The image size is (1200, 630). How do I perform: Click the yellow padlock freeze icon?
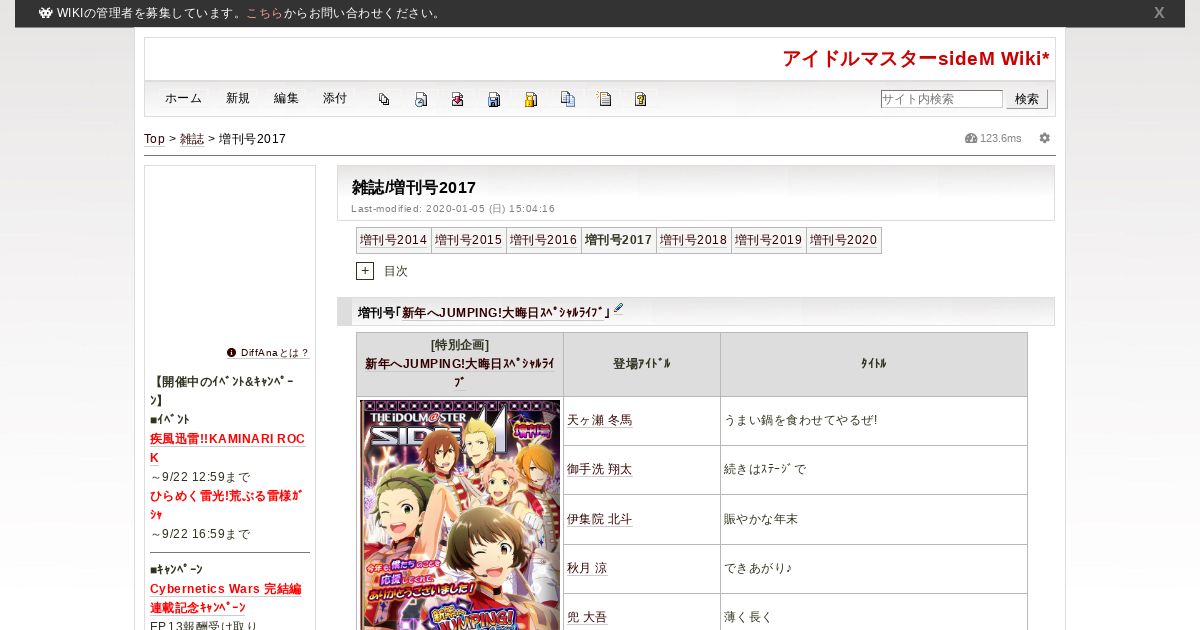point(531,99)
